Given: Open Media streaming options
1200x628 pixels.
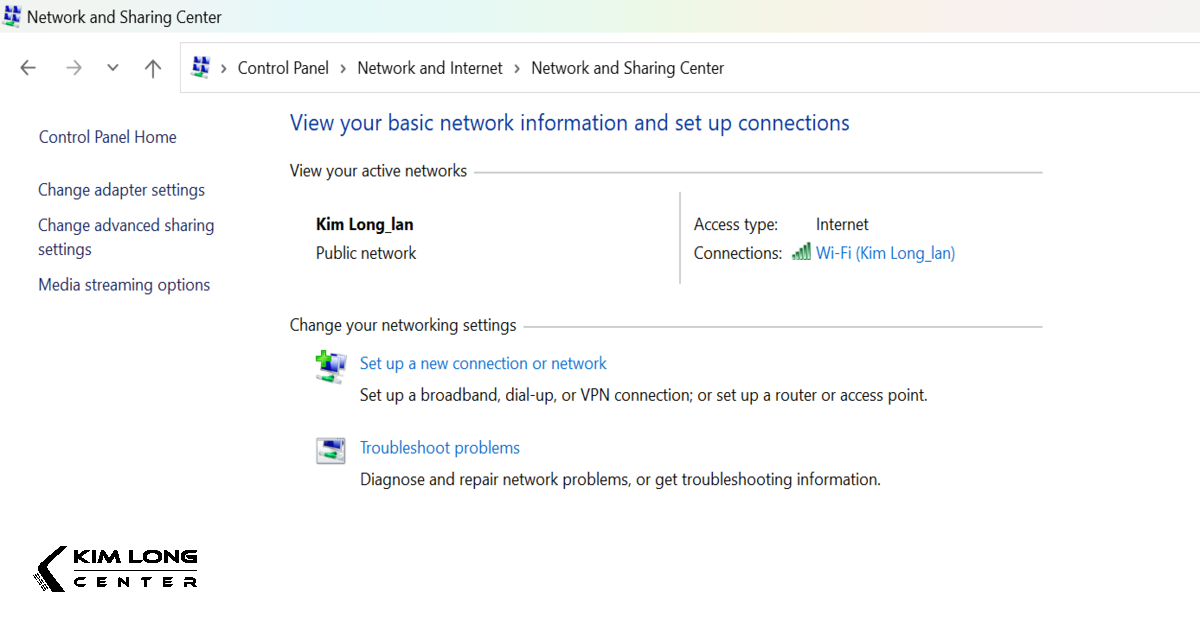Looking at the screenshot, I should click(x=124, y=285).
